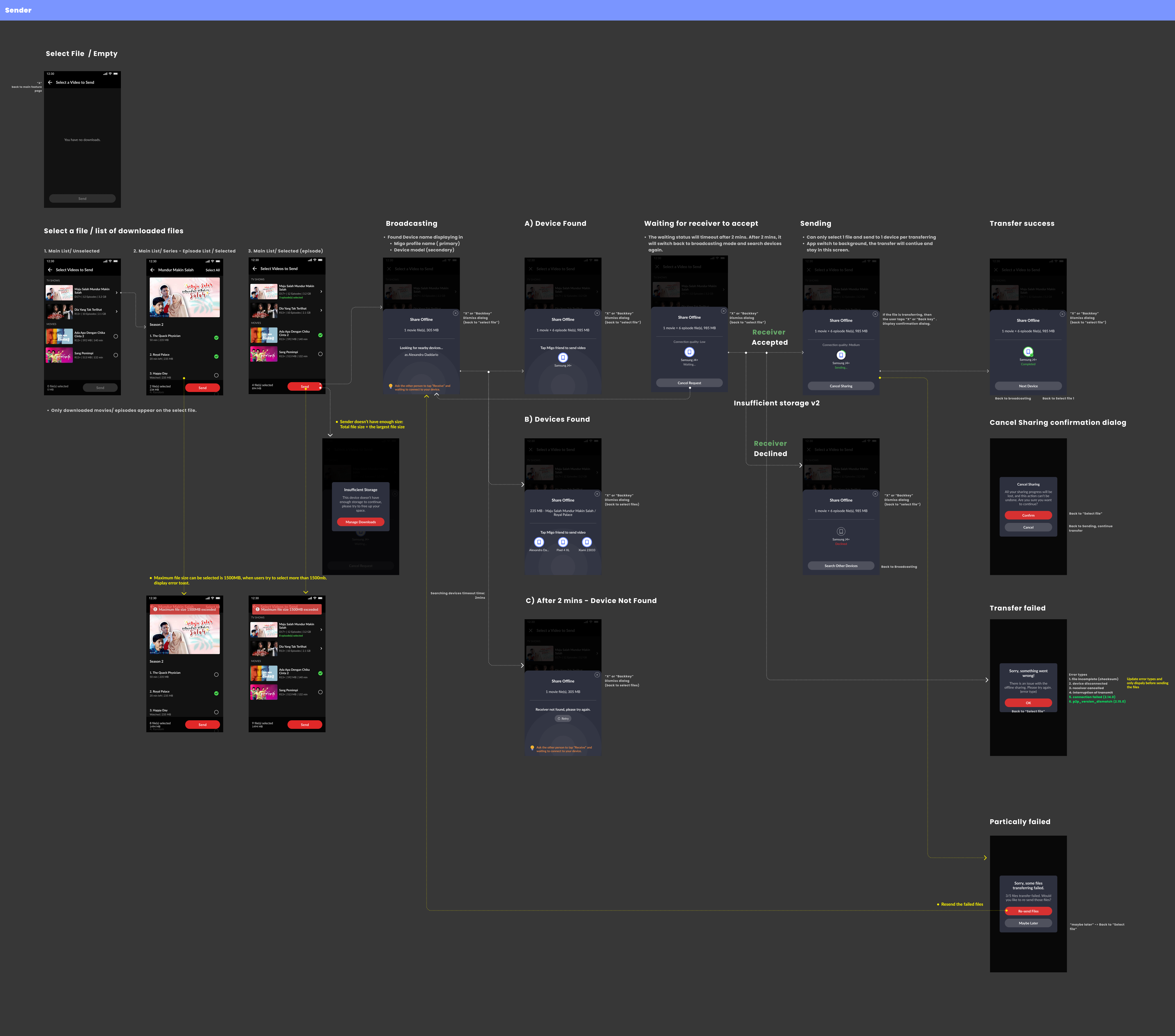Tap the Pixel 4 XL device icon
Image resolution: width=1175 pixels, height=1036 pixels.
point(563,542)
